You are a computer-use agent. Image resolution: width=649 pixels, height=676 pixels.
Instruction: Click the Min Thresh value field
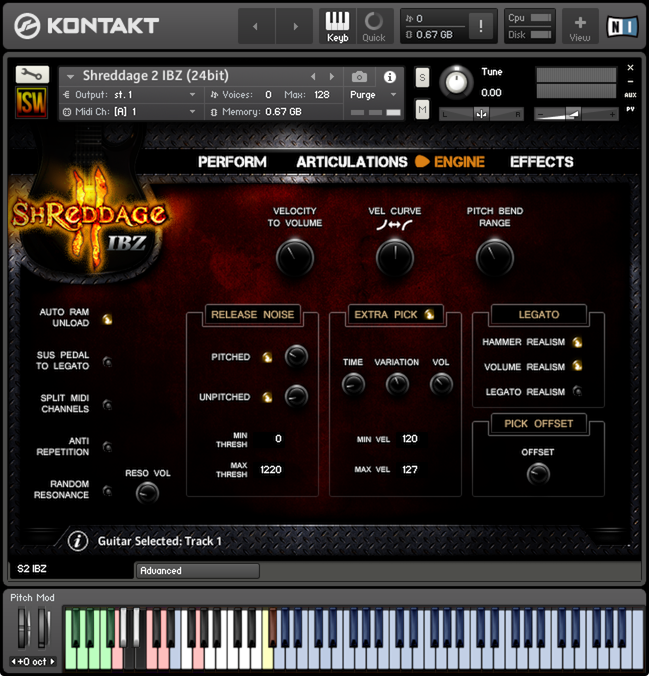pyautogui.click(x=270, y=439)
